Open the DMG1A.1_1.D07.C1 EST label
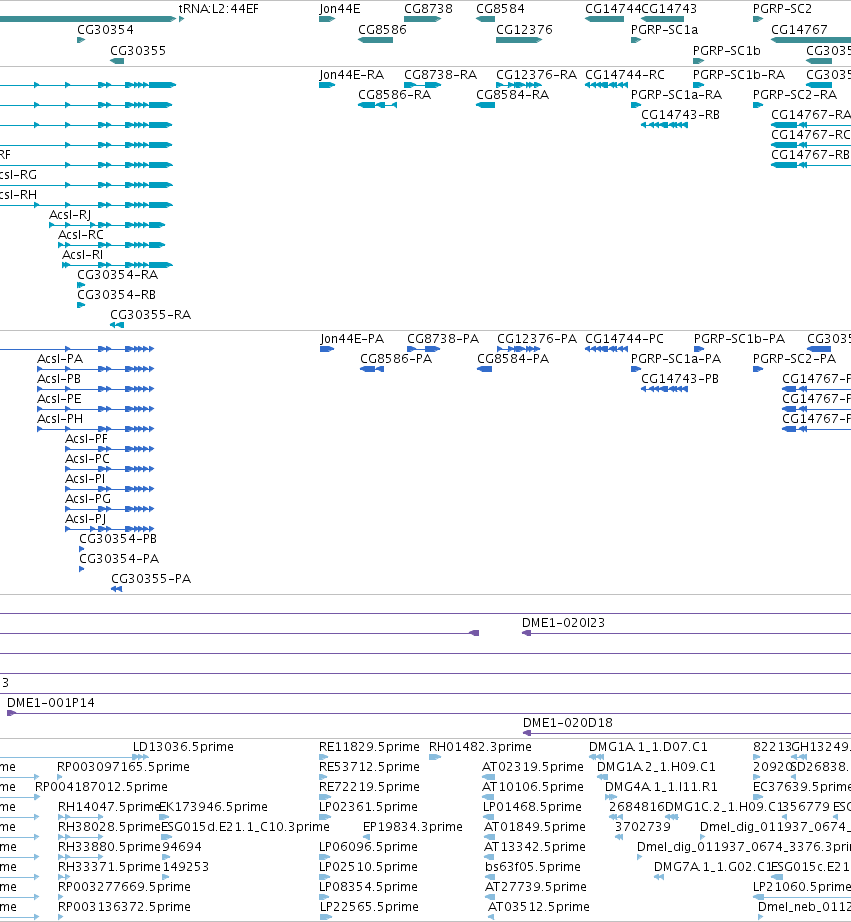Image resolution: width=851 pixels, height=922 pixels. [648, 747]
